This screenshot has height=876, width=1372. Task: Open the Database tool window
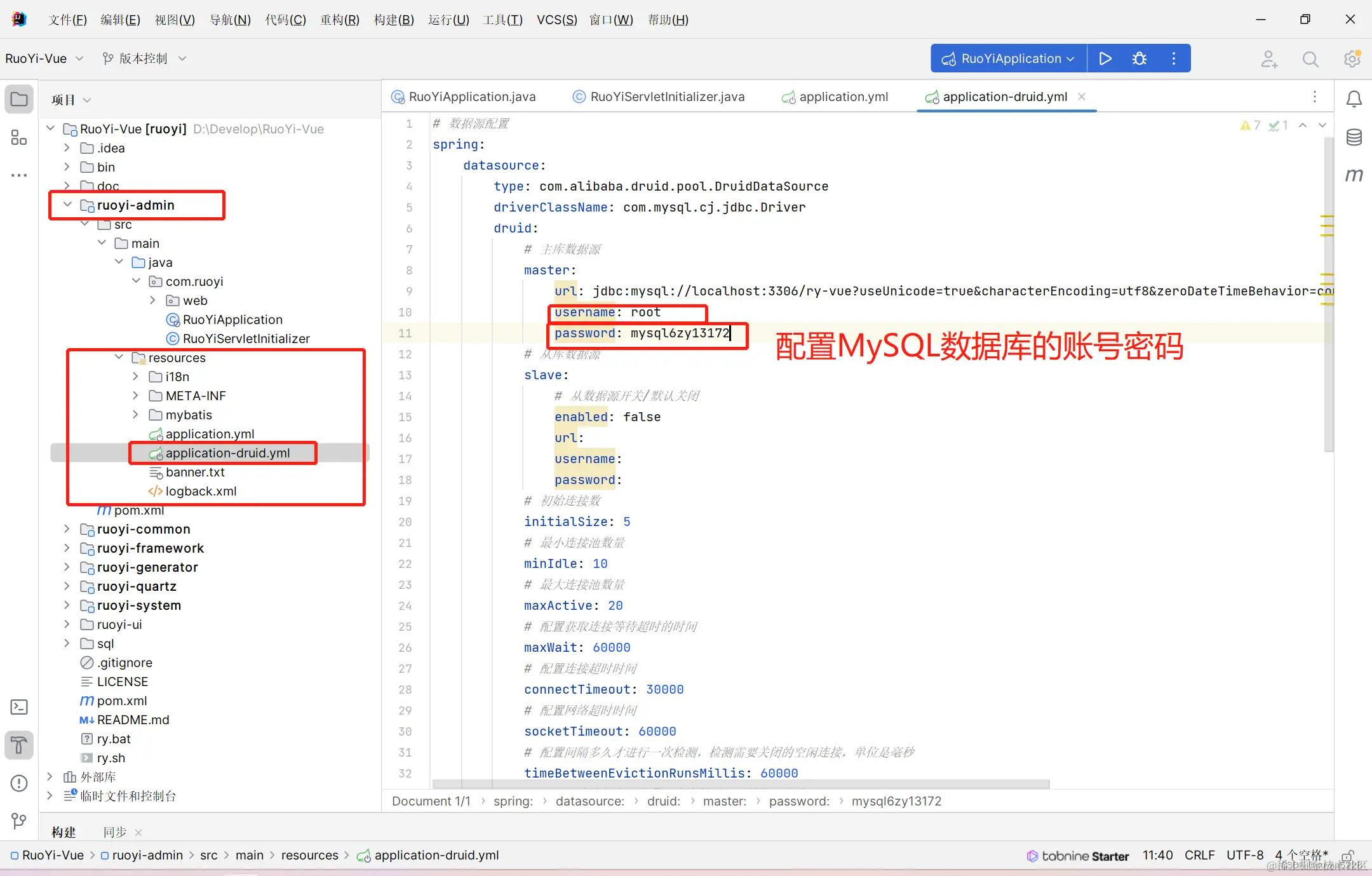coord(1354,137)
